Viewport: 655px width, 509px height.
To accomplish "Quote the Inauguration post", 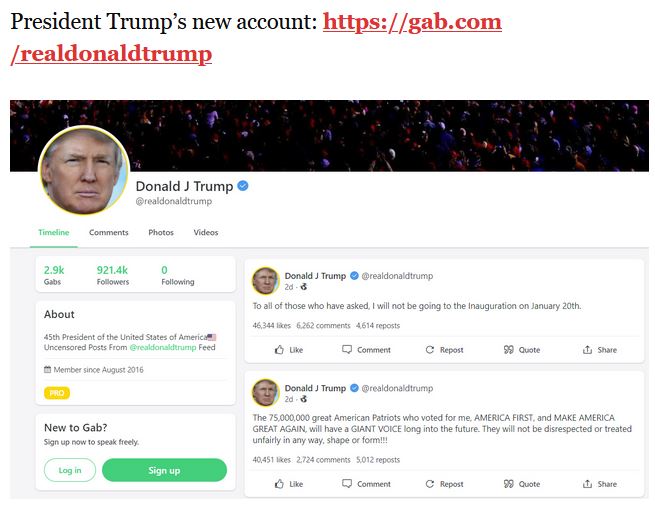I will (522, 350).
